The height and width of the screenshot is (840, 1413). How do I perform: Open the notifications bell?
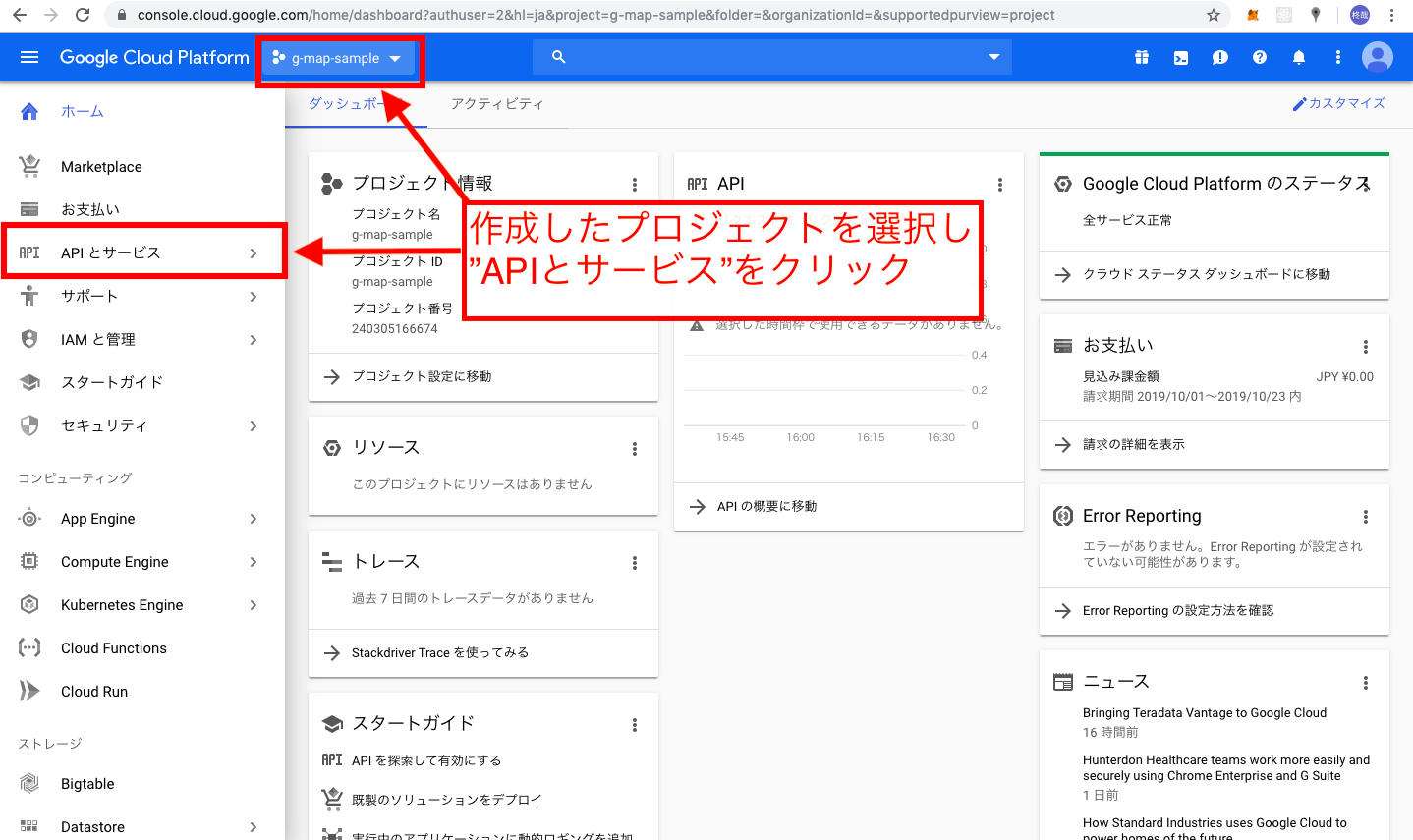pos(1298,57)
